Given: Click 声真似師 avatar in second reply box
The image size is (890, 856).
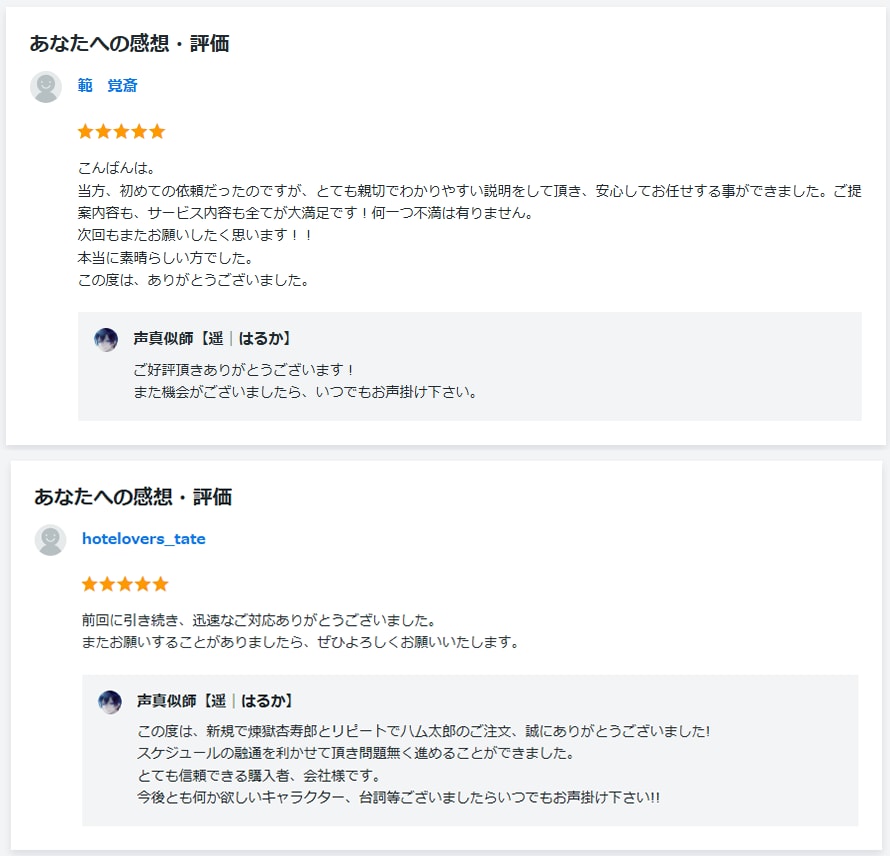Looking at the screenshot, I should click(110, 702).
